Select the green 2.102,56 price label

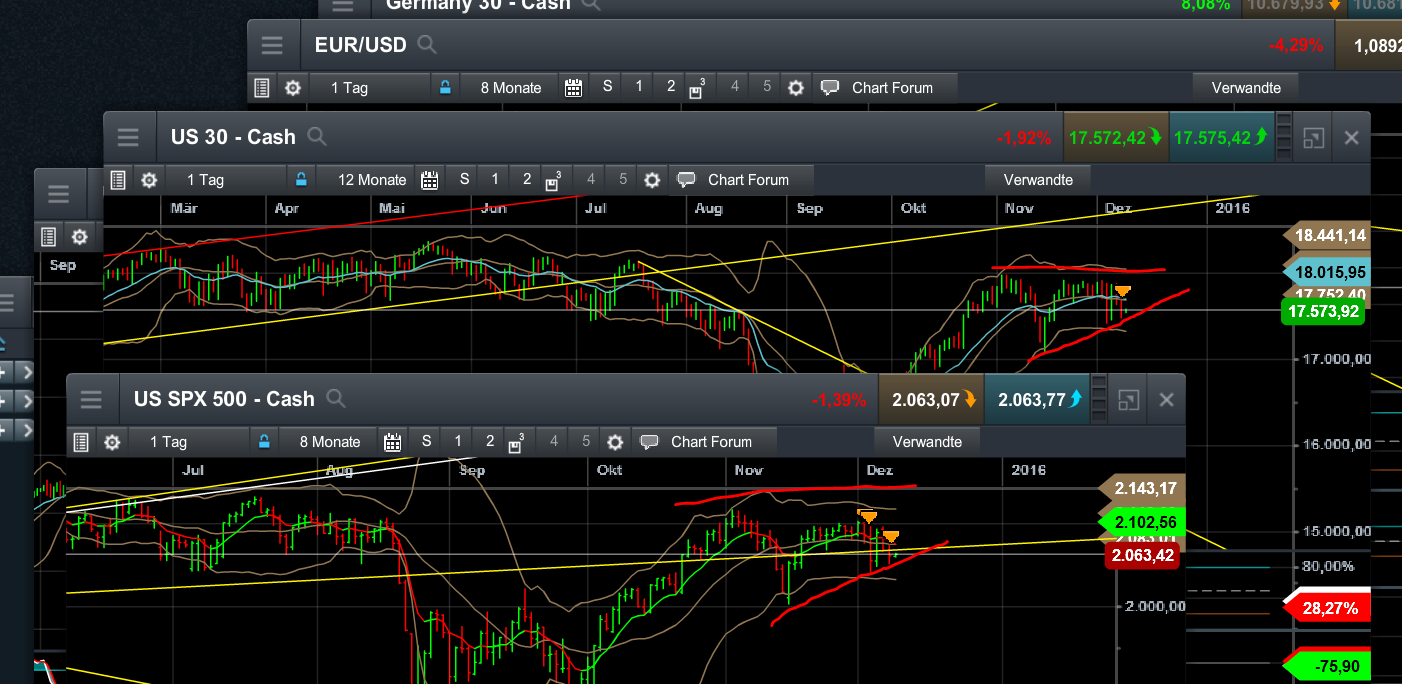point(1143,522)
